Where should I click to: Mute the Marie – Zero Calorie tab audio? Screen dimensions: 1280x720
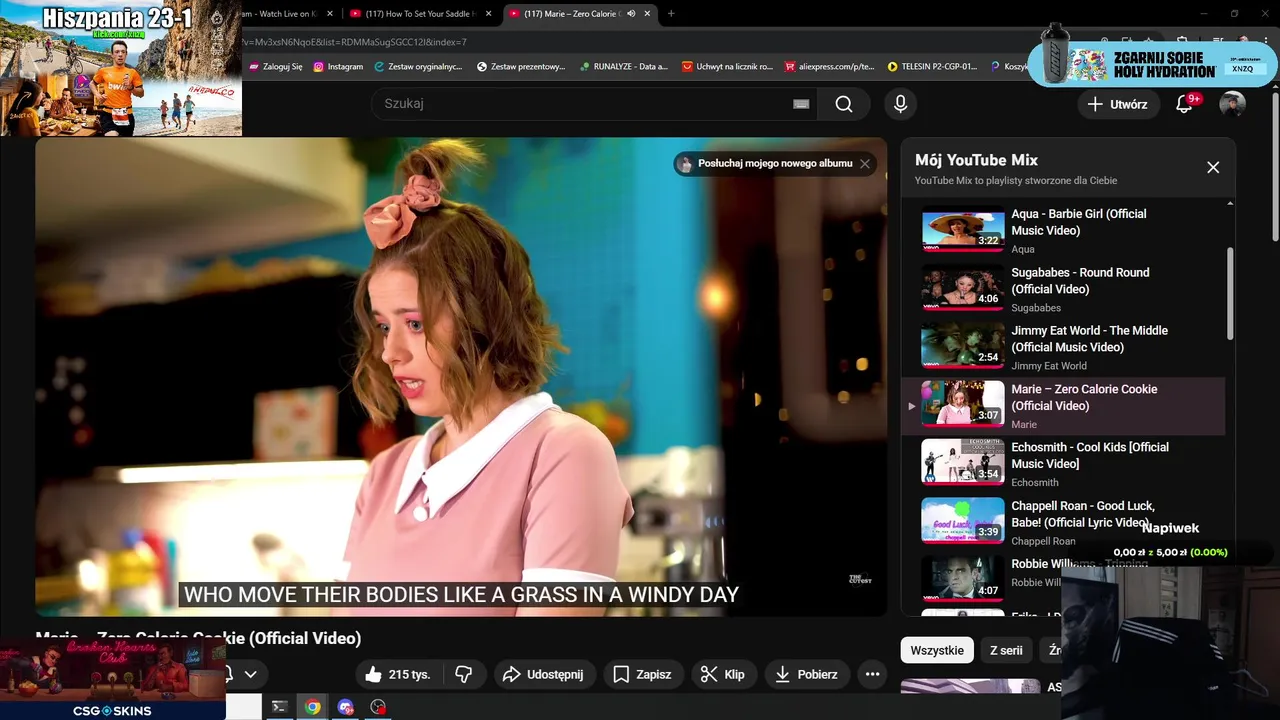click(631, 14)
